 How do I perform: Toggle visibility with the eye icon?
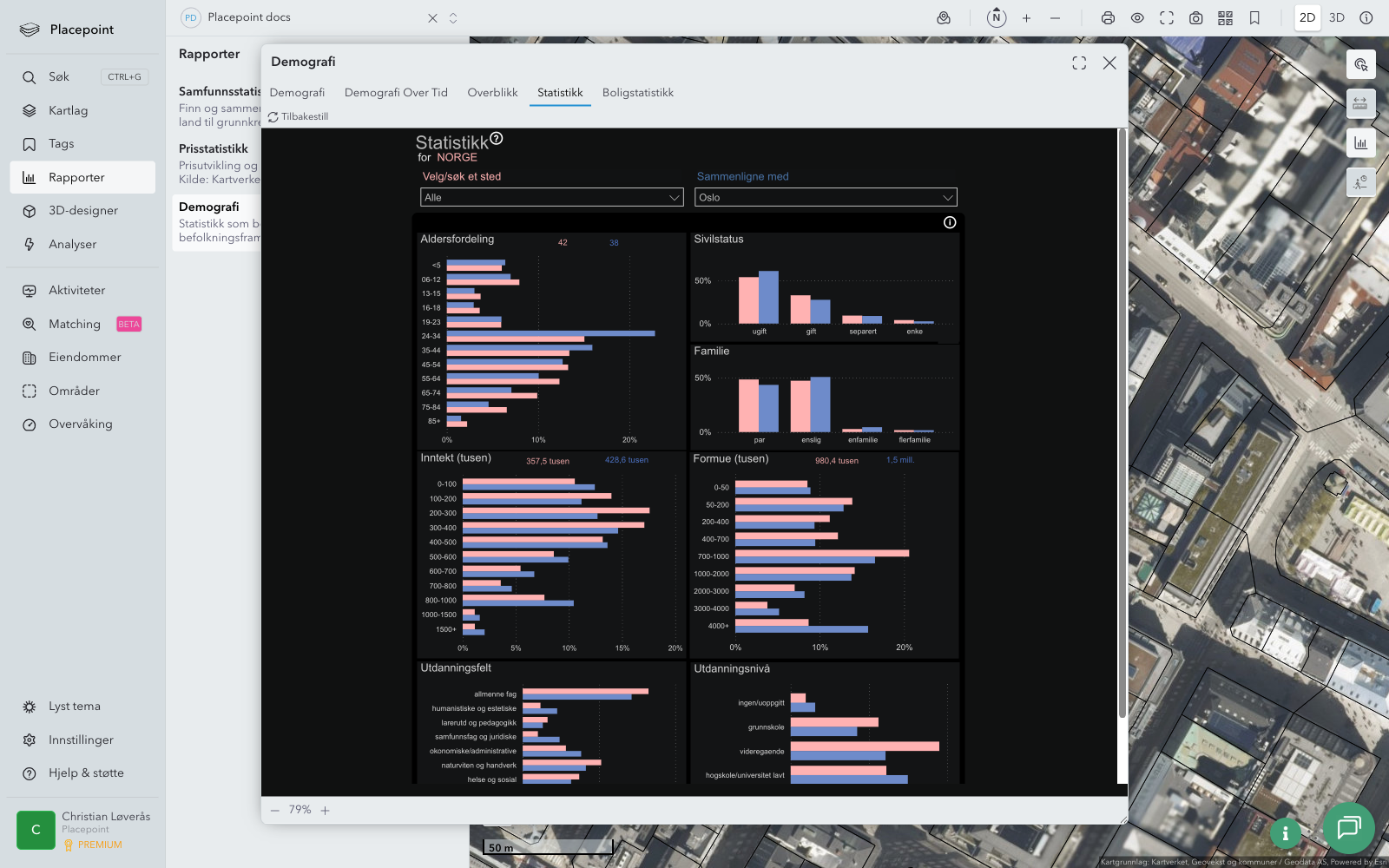pyautogui.click(x=1137, y=18)
